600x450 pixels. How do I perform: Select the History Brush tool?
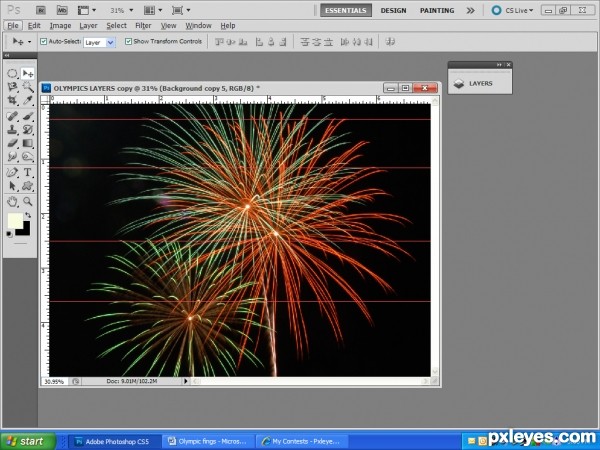point(28,129)
